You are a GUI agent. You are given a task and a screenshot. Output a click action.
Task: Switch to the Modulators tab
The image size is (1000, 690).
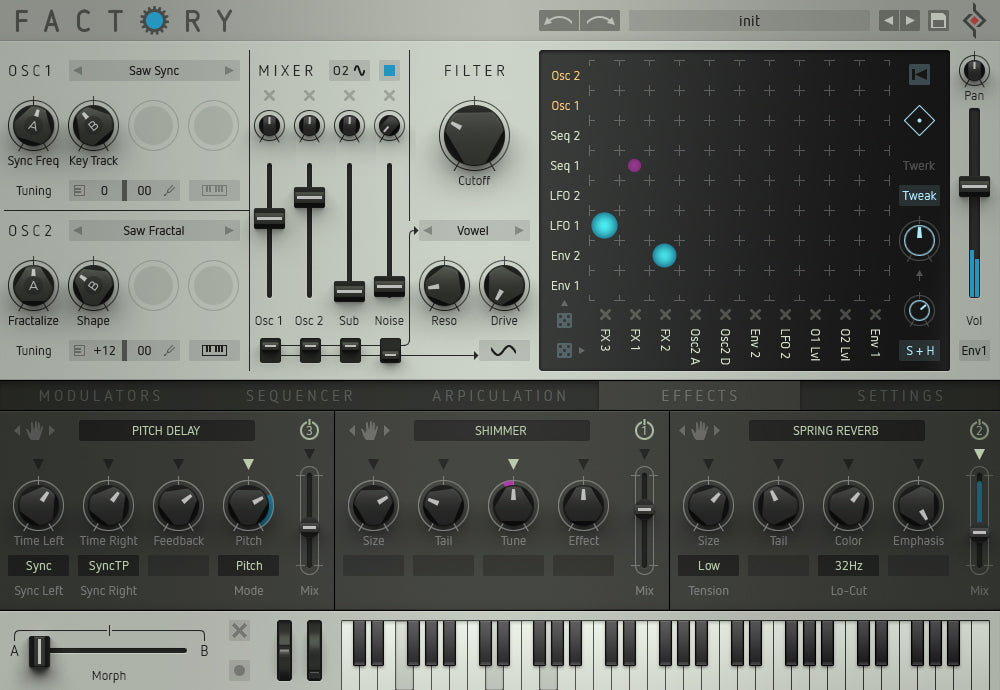click(100, 395)
